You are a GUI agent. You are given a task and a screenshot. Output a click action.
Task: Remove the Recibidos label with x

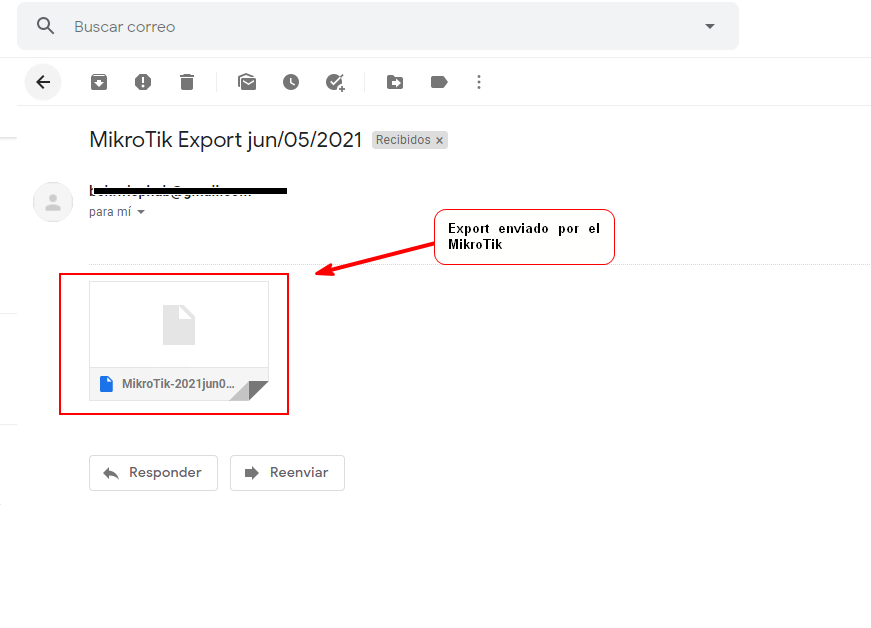[x=439, y=141]
